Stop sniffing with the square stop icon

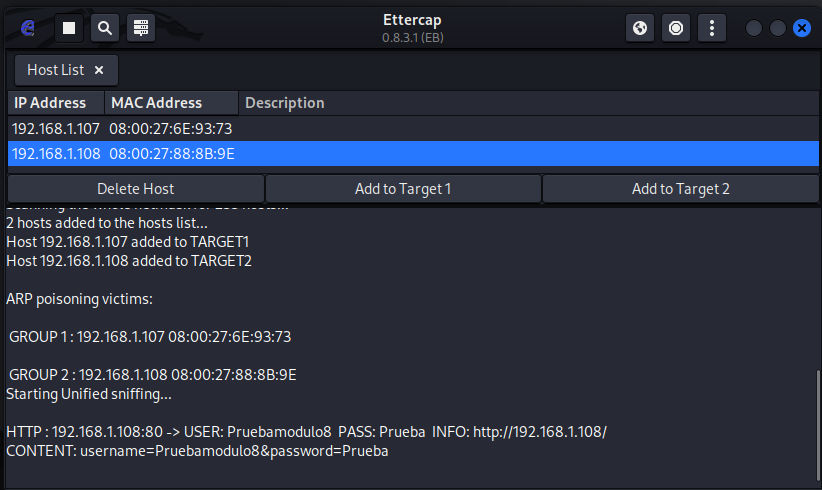coord(69,28)
